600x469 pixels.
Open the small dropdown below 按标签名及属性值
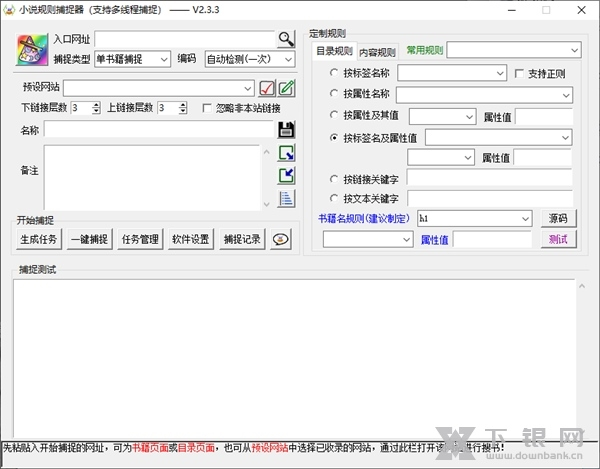(441, 157)
